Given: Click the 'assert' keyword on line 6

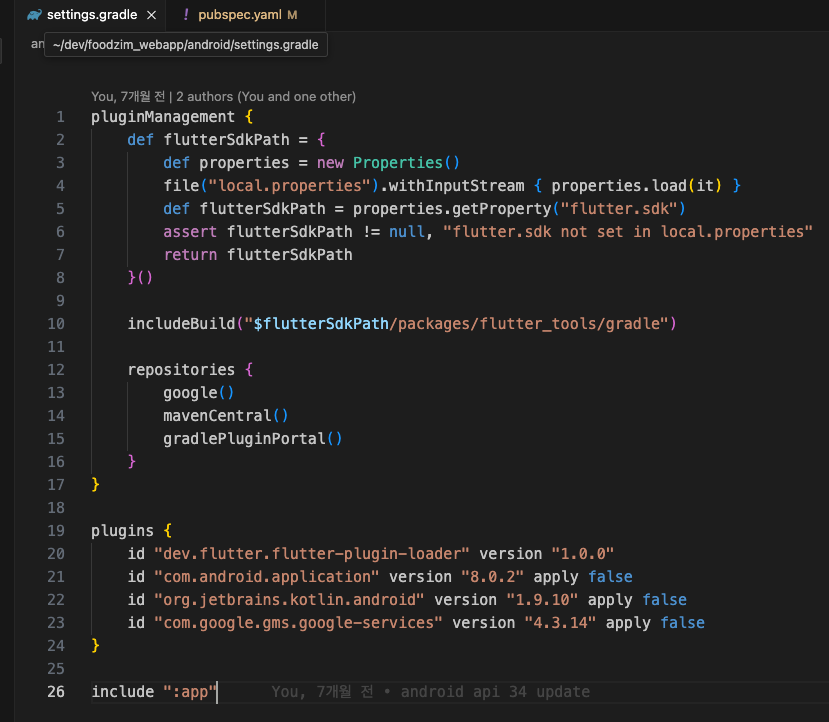Looking at the screenshot, I should coord(190,232).
